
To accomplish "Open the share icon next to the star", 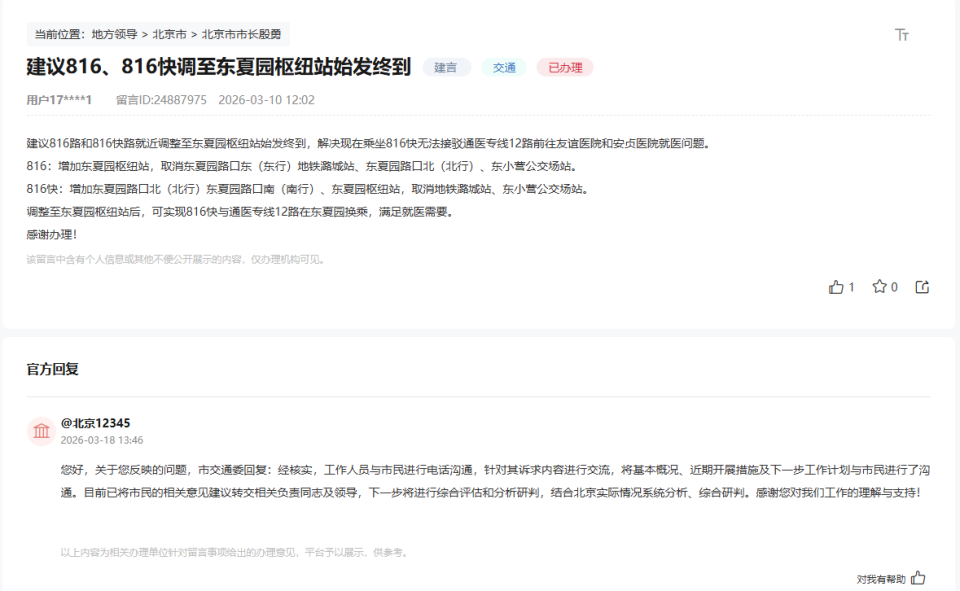I will point(920,286).
